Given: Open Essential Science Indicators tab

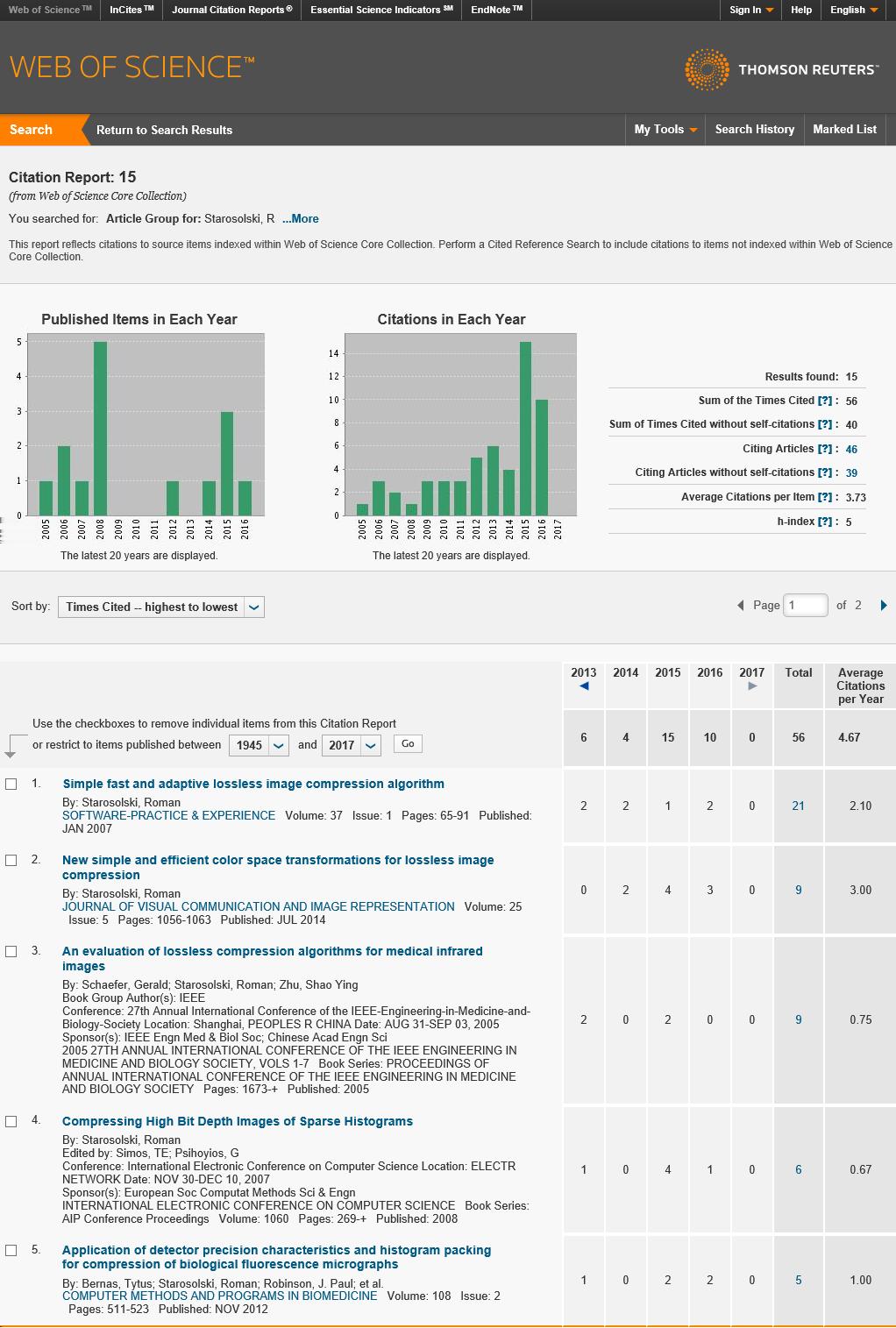Looking at the screenshot, I should [382, 10].
